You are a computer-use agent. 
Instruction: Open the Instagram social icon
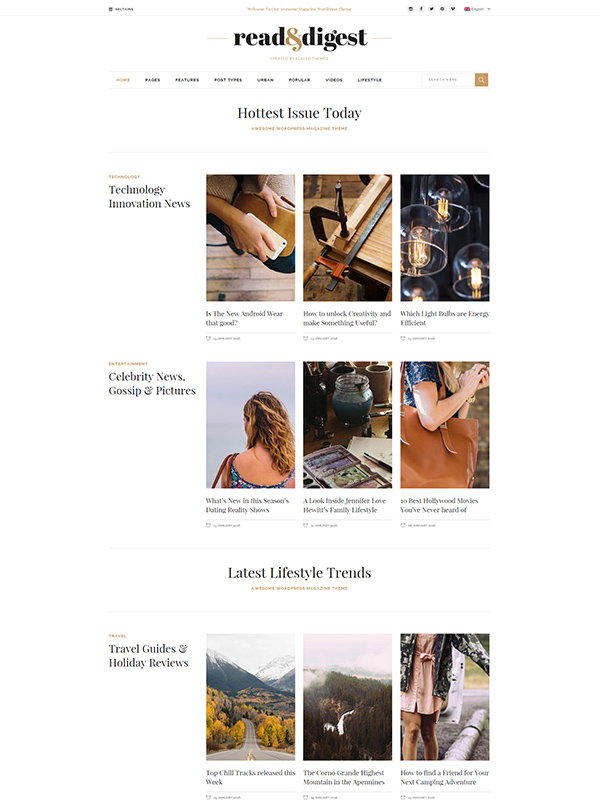pyautogui.click(x=410, y=9)
